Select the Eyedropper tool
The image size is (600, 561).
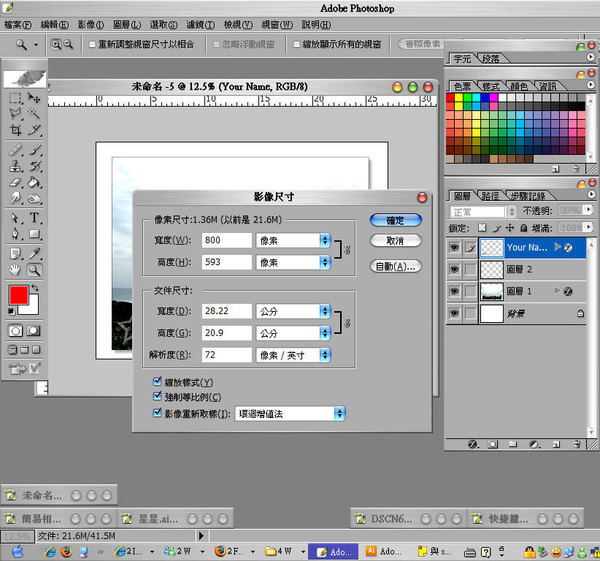click(x=35, y=252)
